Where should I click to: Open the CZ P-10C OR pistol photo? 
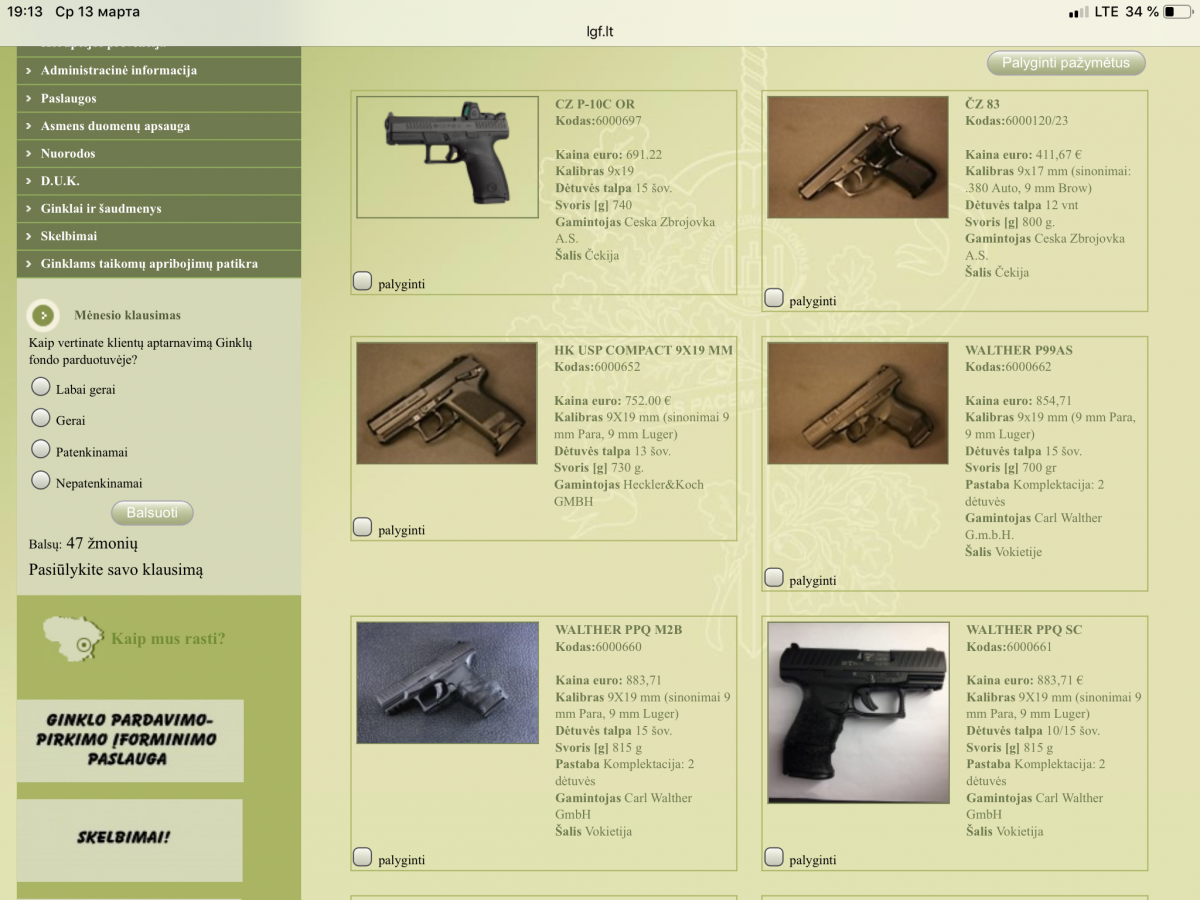447,157
